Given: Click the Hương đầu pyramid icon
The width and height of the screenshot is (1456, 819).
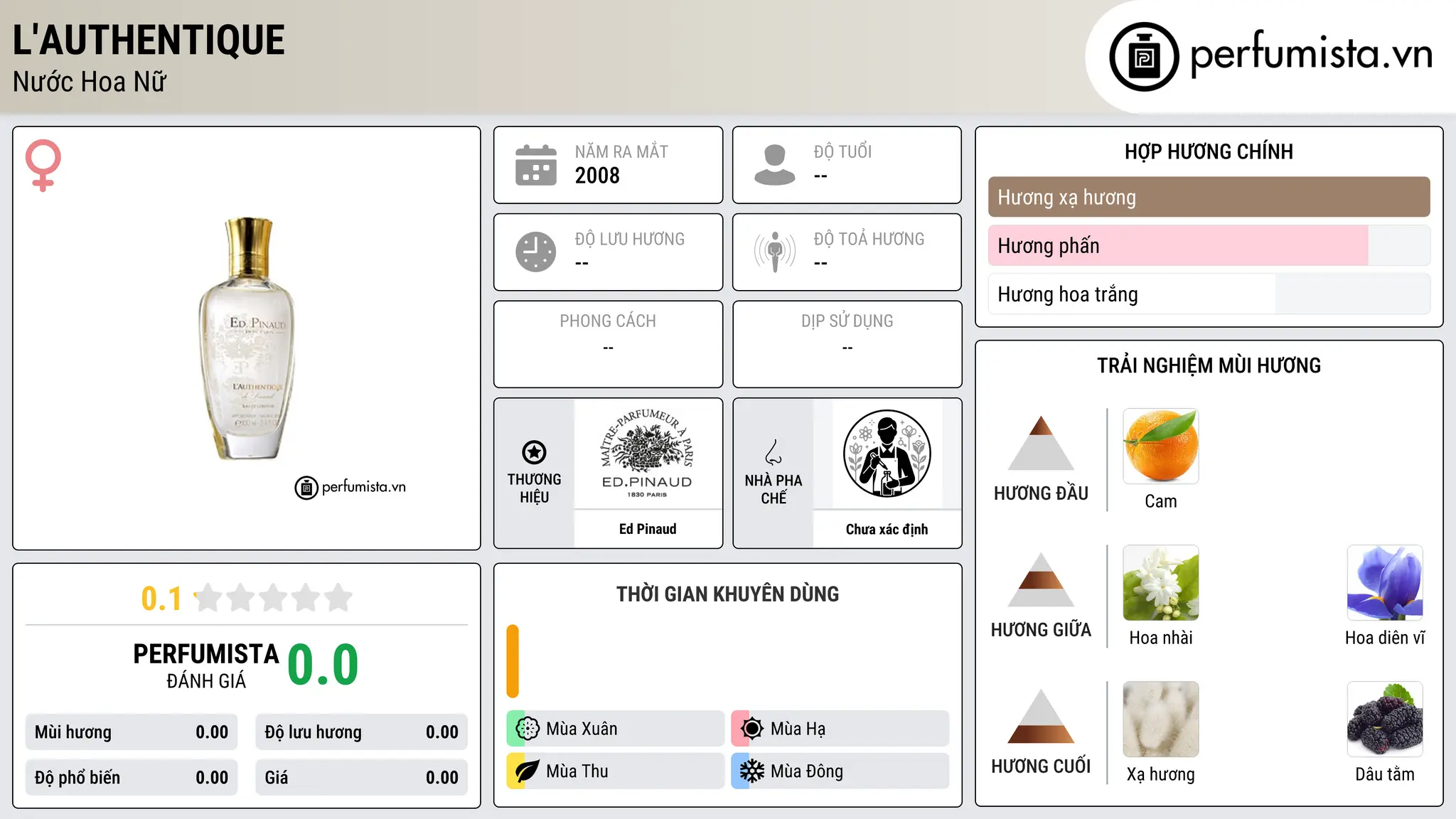Looking at the screenshot, I should pos(1041,443).
